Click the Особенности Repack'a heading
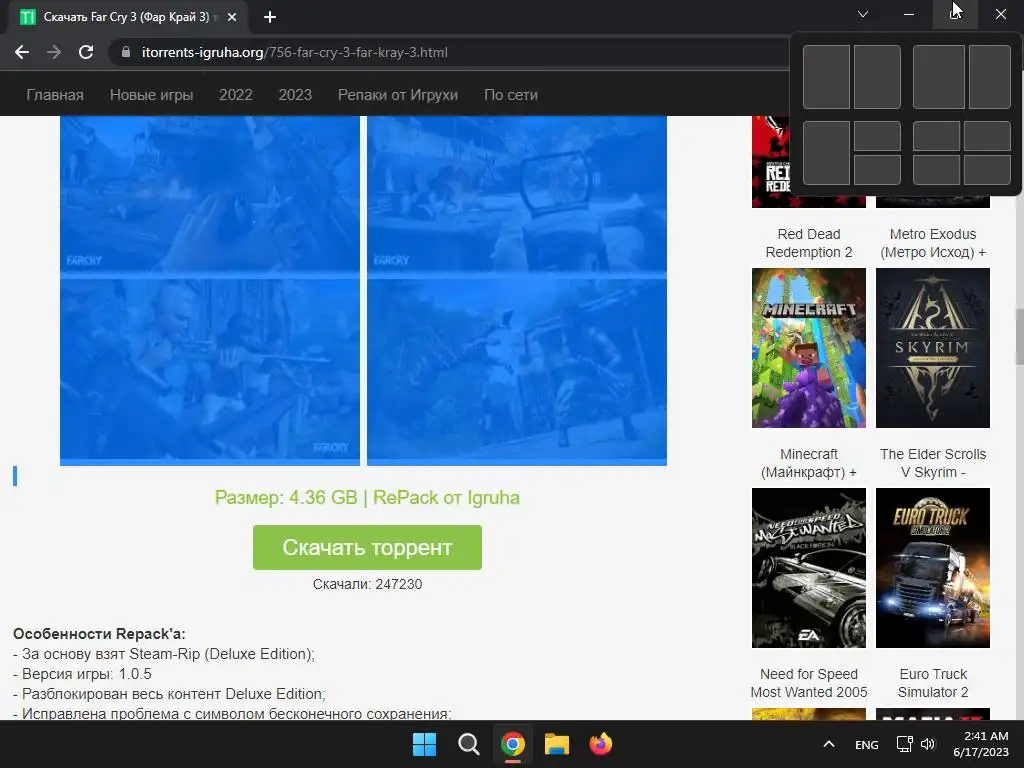 pos(99,633)
